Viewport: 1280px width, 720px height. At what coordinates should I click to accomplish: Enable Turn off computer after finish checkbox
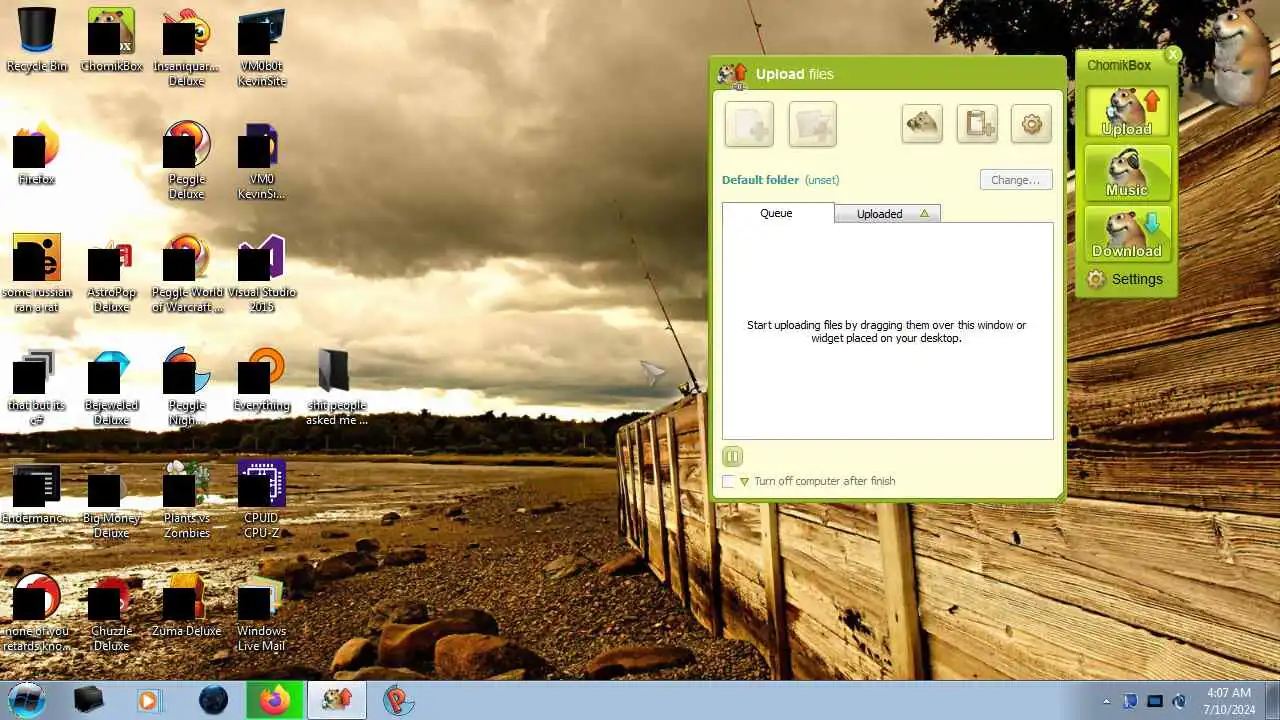728,481
